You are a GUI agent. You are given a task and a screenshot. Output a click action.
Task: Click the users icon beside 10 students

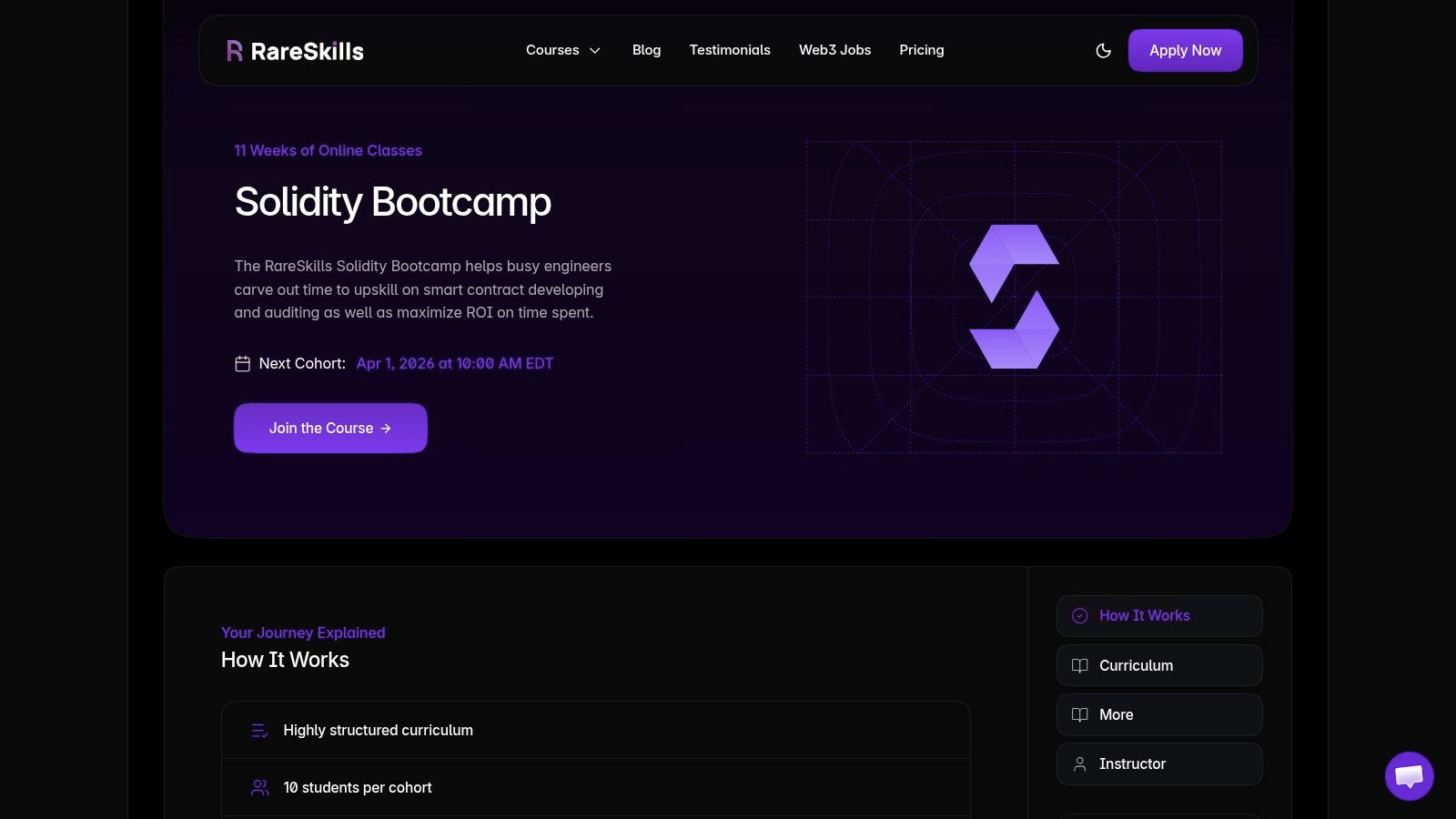click(x=259, y=787)
